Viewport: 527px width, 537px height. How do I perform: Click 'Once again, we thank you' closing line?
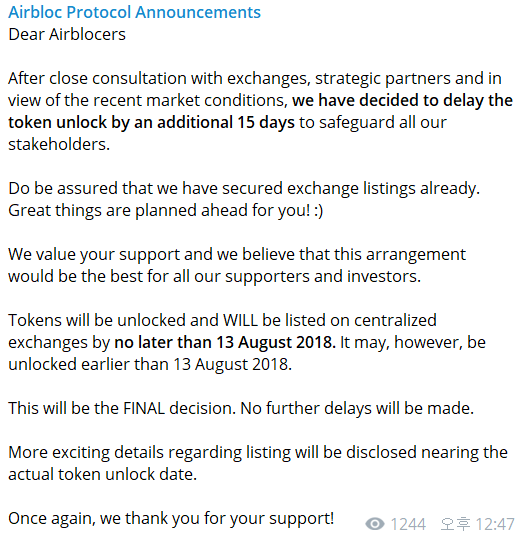point(171,519)
